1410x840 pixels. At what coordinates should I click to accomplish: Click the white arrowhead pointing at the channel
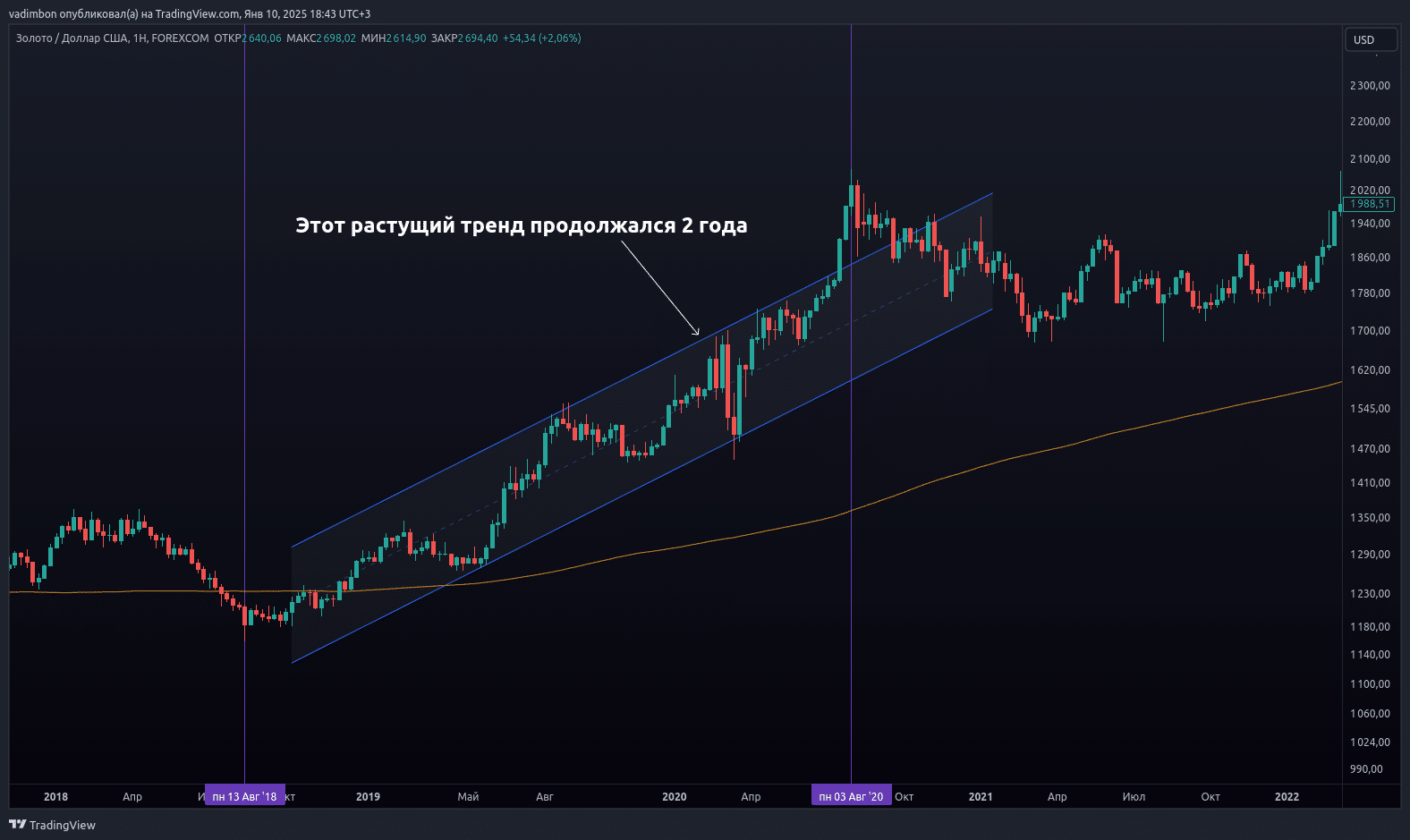696,331
